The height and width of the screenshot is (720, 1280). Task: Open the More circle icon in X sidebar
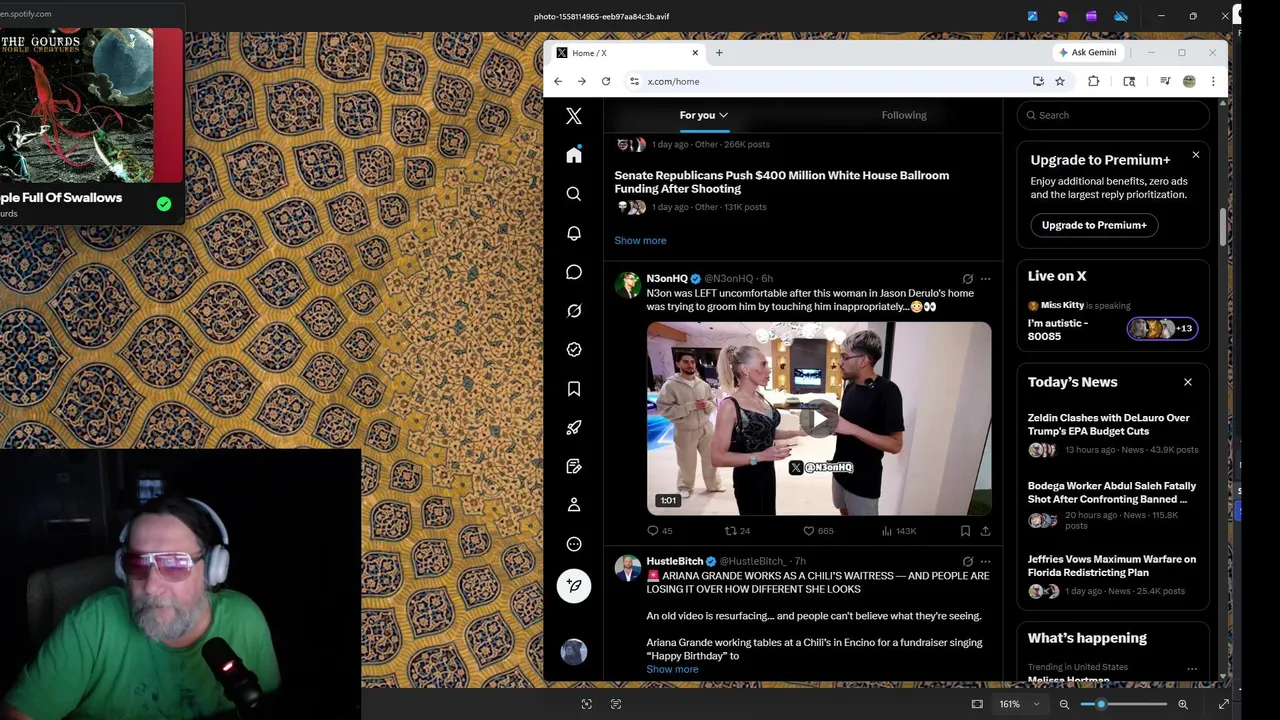pos(574,544)
